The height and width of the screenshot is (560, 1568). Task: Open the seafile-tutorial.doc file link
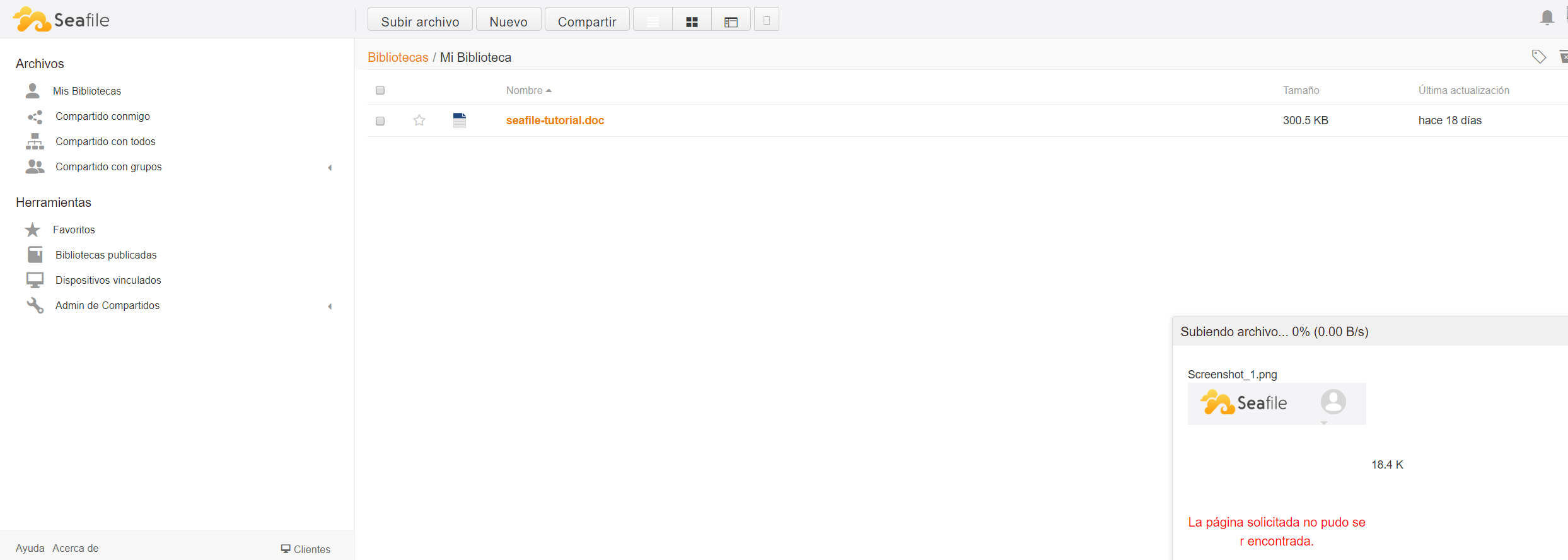pyautogui.click(x=555, y=120)
